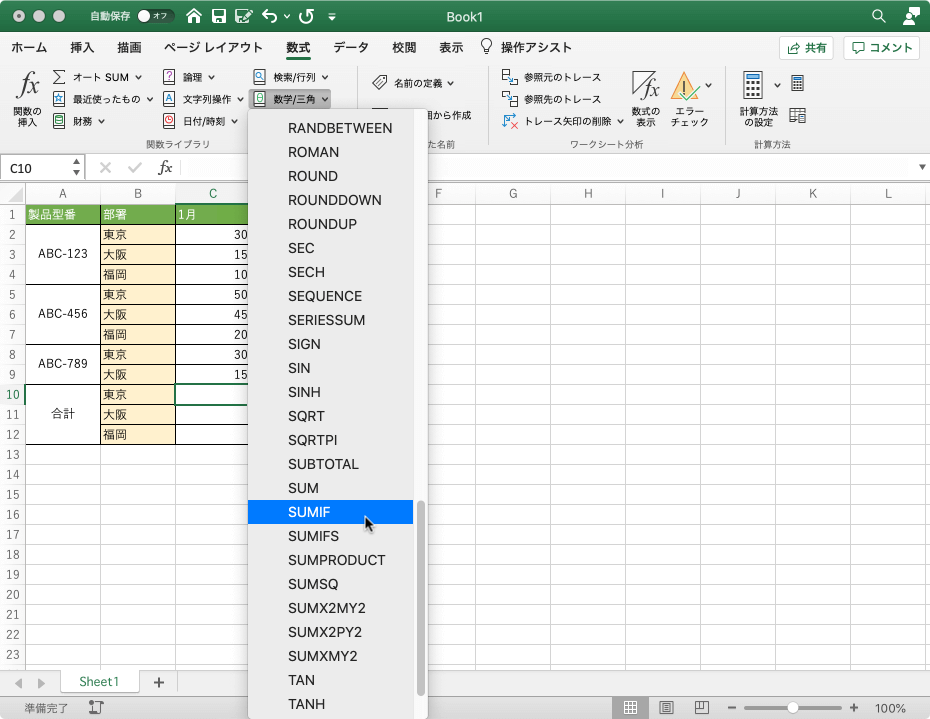
Task: Open the Insert (挿入) tab
Action: [82, 47]
